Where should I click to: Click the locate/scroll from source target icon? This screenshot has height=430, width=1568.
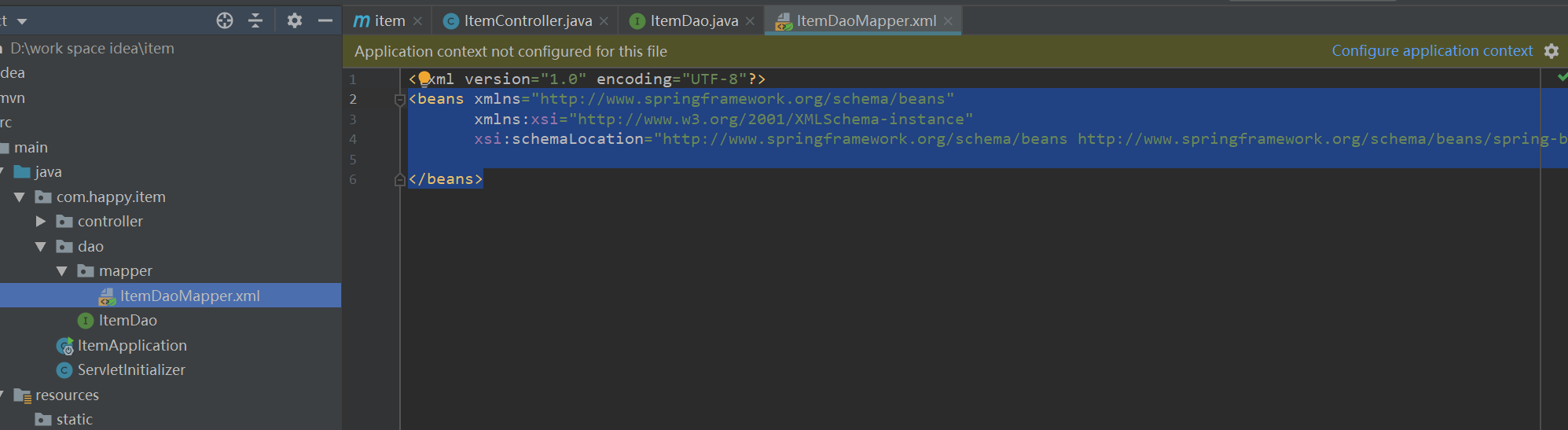tap(225, 21)
